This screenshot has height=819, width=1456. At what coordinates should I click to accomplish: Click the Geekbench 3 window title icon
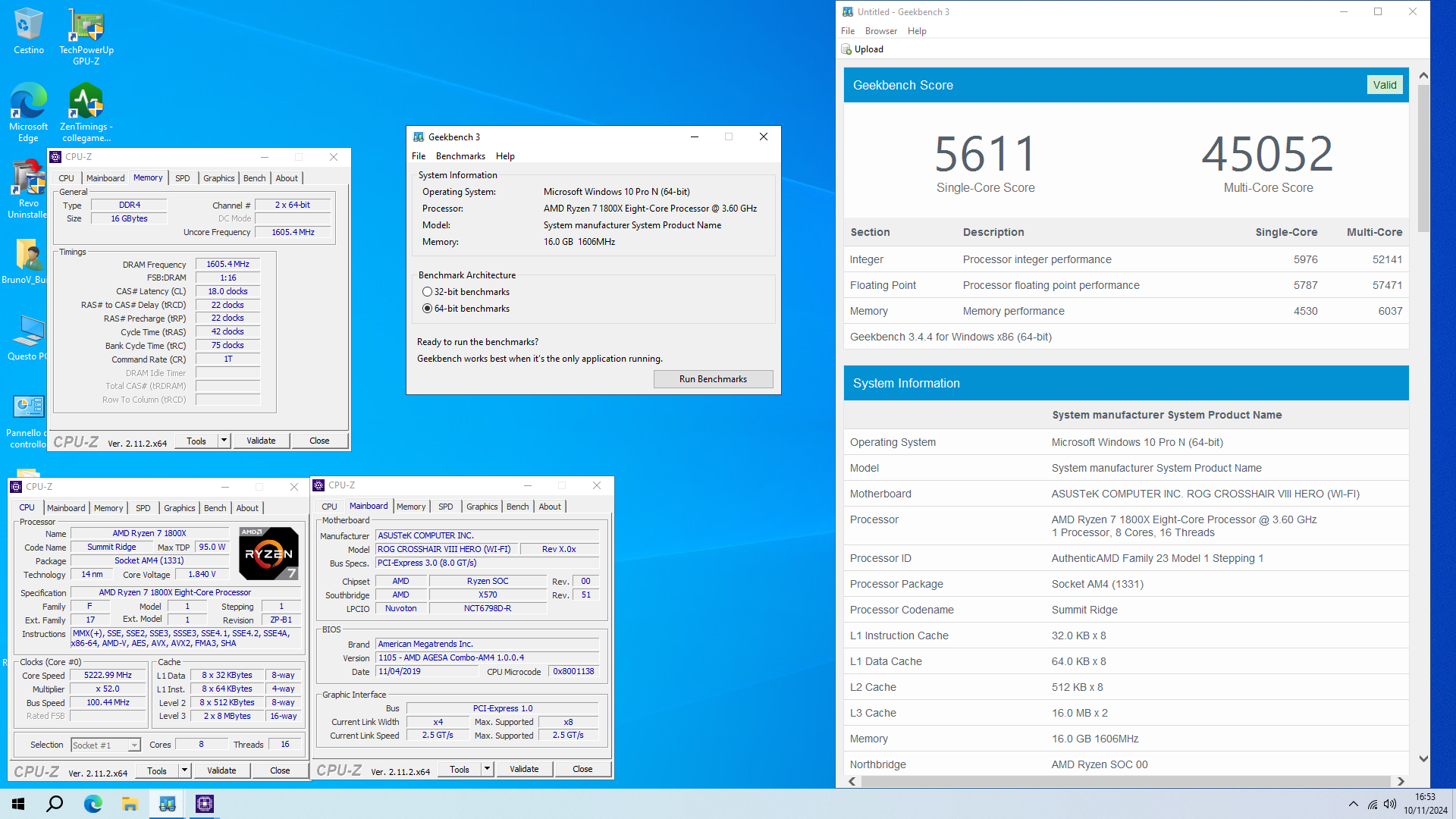point(419,137)
